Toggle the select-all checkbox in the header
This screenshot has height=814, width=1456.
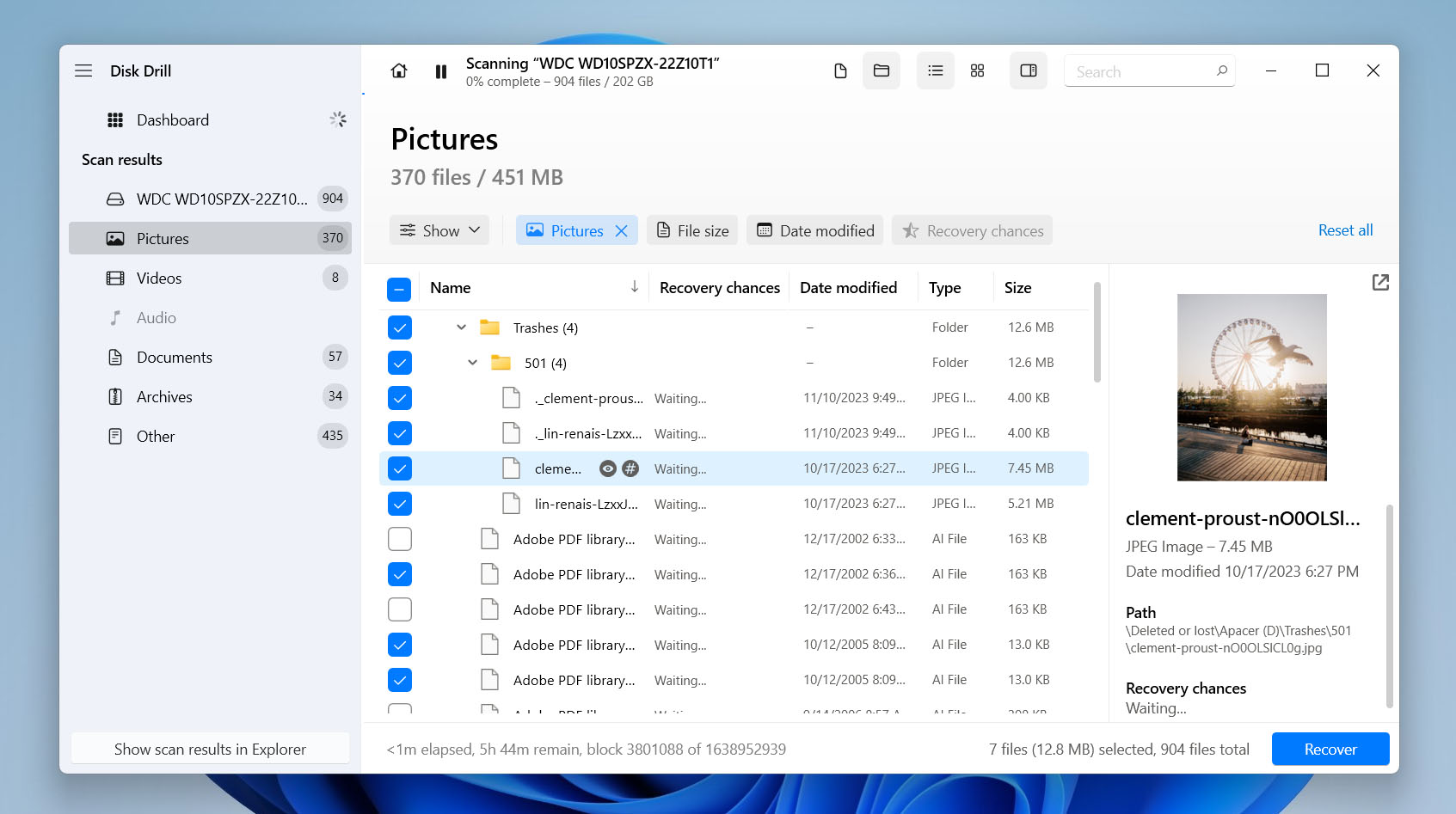point(399,289)
